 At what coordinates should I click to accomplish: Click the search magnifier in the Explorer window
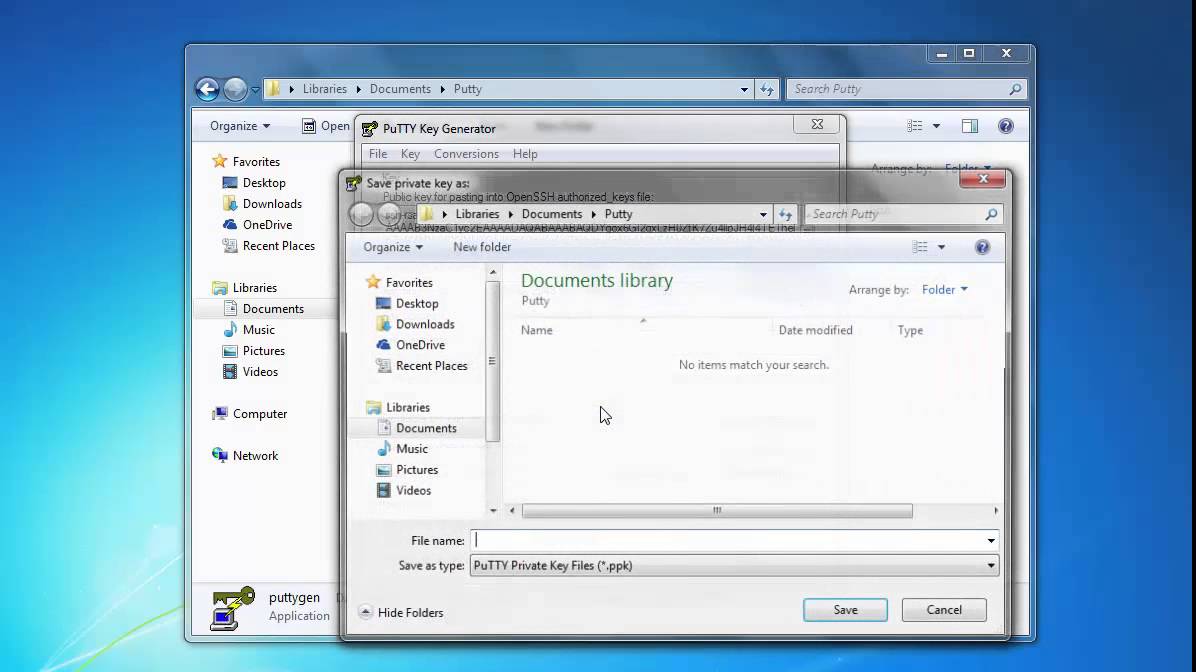point(1015,89)
